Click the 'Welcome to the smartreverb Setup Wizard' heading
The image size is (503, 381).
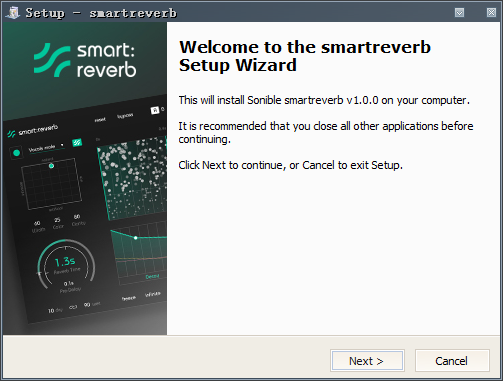(305, 56)
